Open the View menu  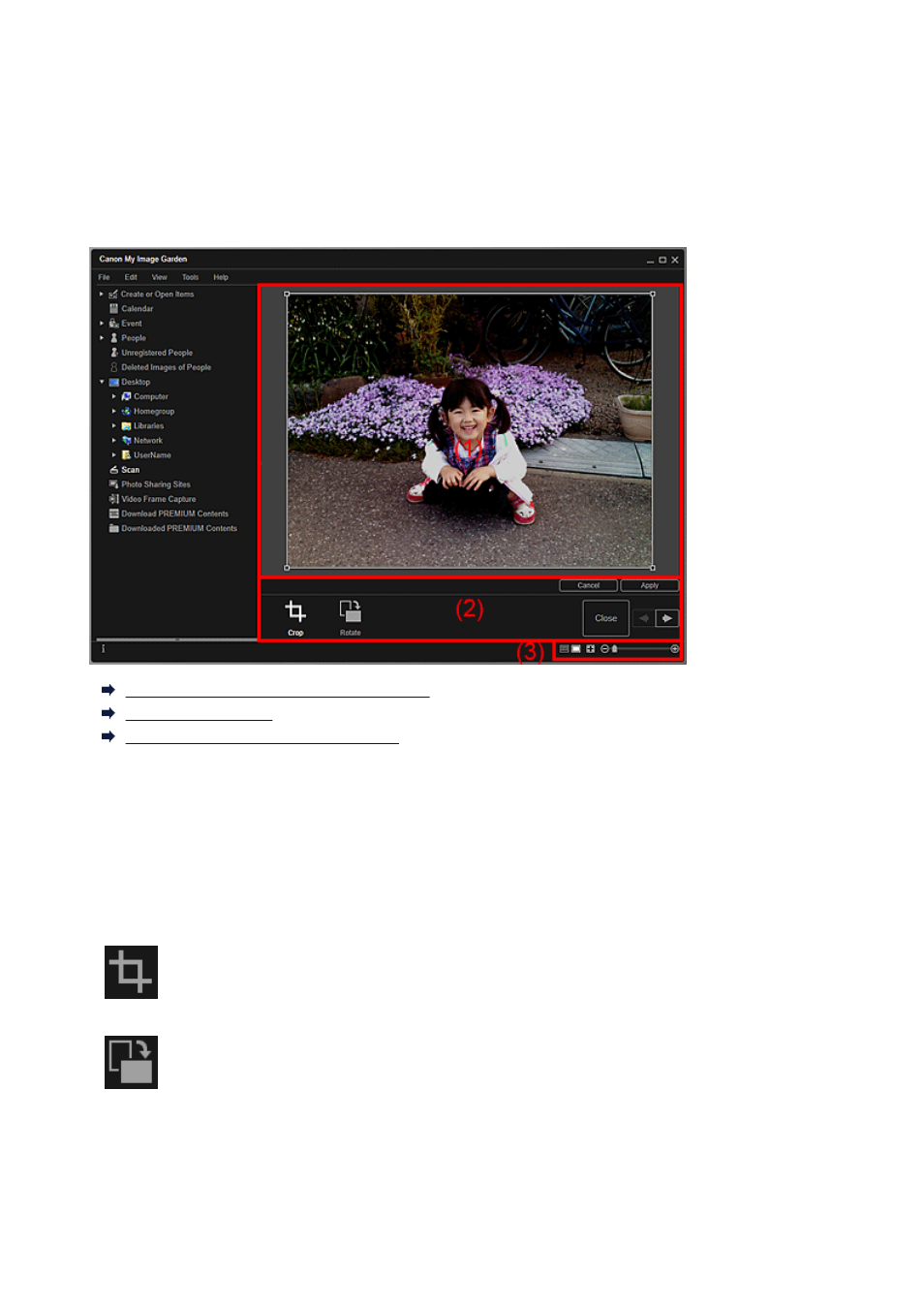click(160, 277)
